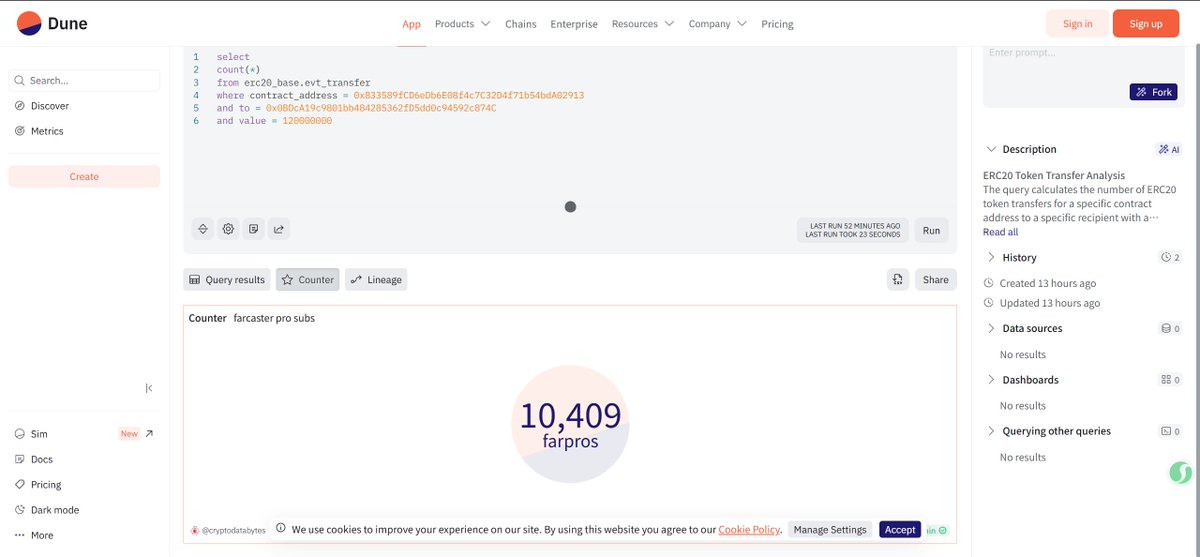Open Pricing in top navigation
This screenshot has width=1200, height=557.
(x=777, y=24)
